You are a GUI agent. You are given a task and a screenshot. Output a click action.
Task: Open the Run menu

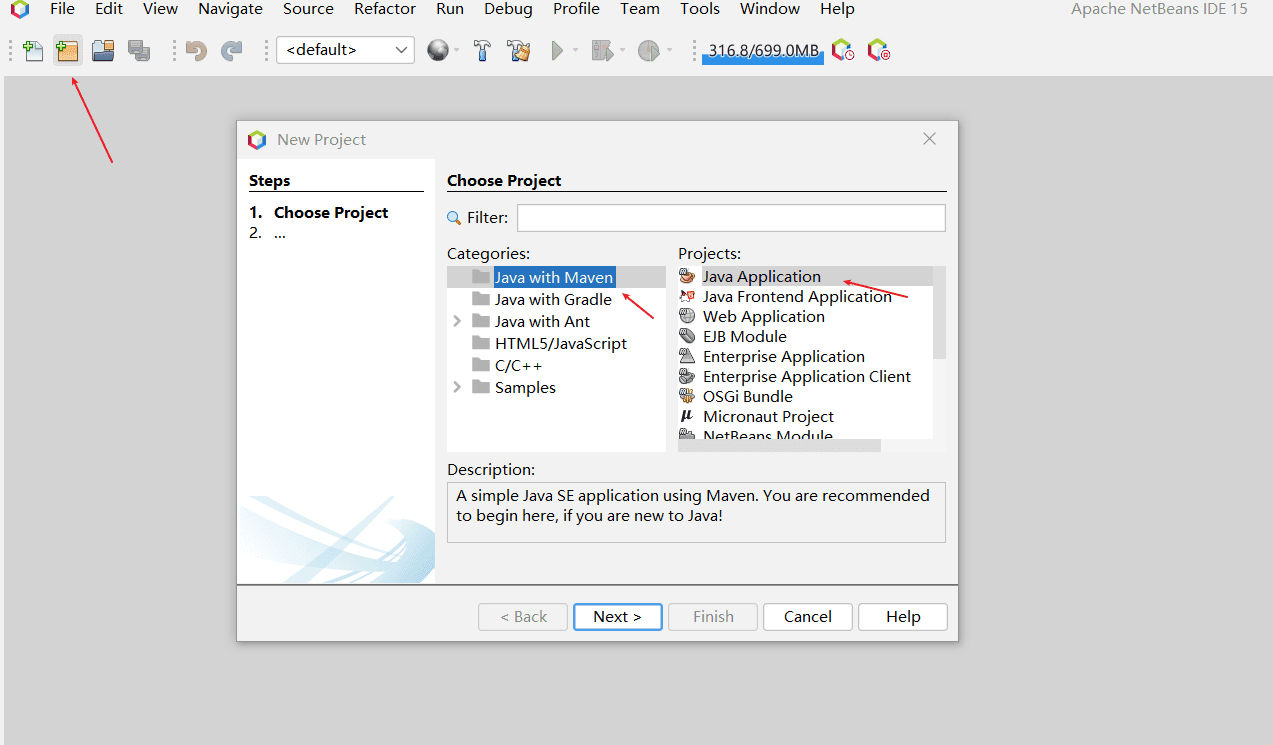[x=450, y=9]
